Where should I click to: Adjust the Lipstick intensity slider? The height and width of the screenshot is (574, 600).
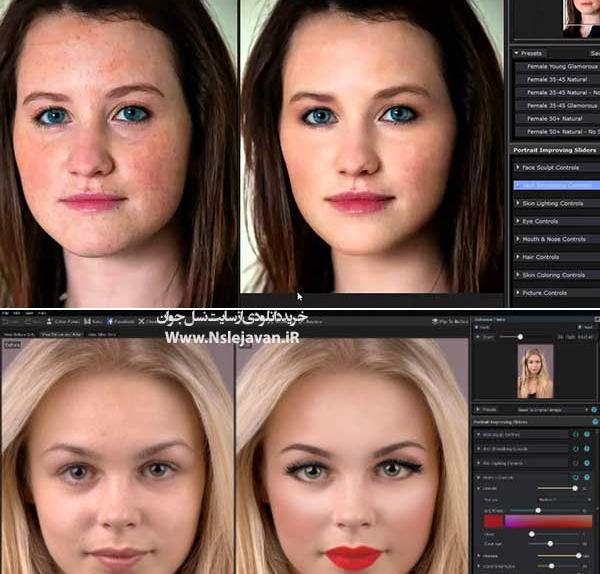[574, 488]
